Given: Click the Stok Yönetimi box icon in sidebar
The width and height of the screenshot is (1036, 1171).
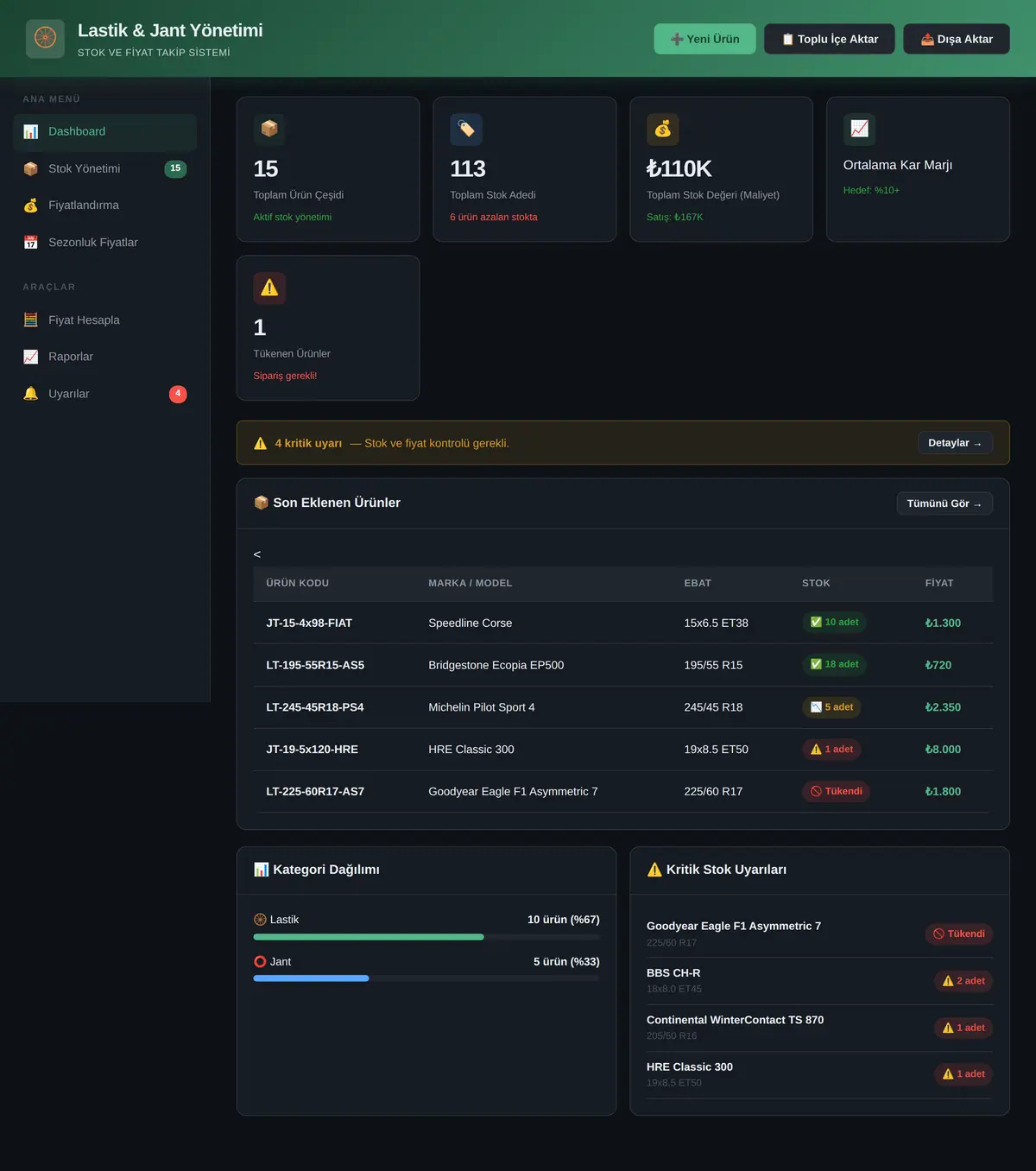Looking at the screenshot, I should coord(31,168).
